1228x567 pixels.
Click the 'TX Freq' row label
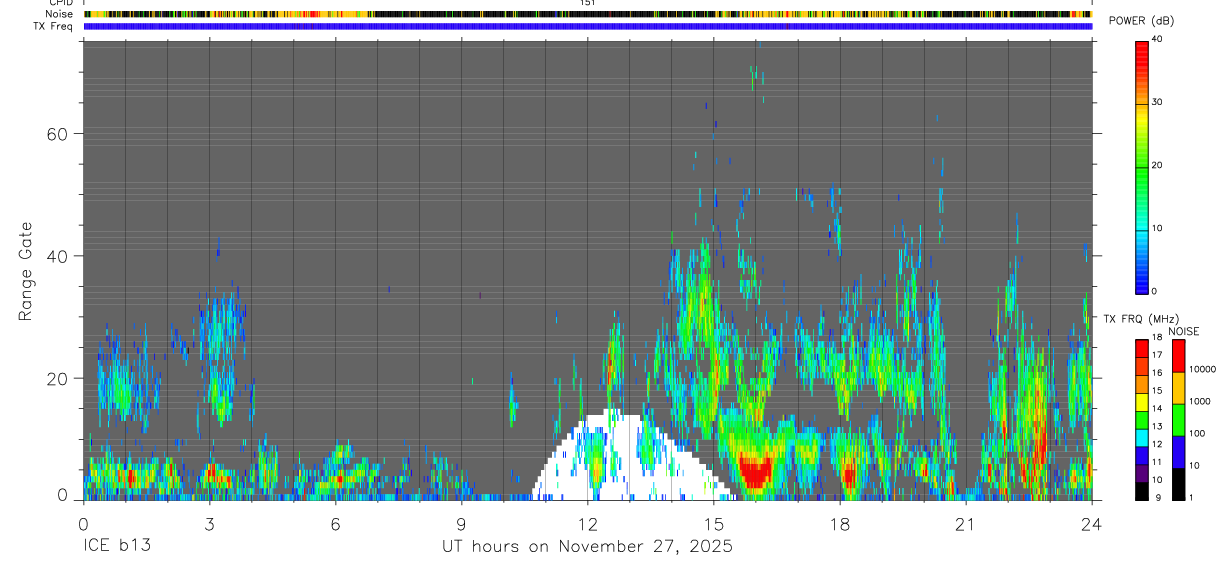pos(53,26)
